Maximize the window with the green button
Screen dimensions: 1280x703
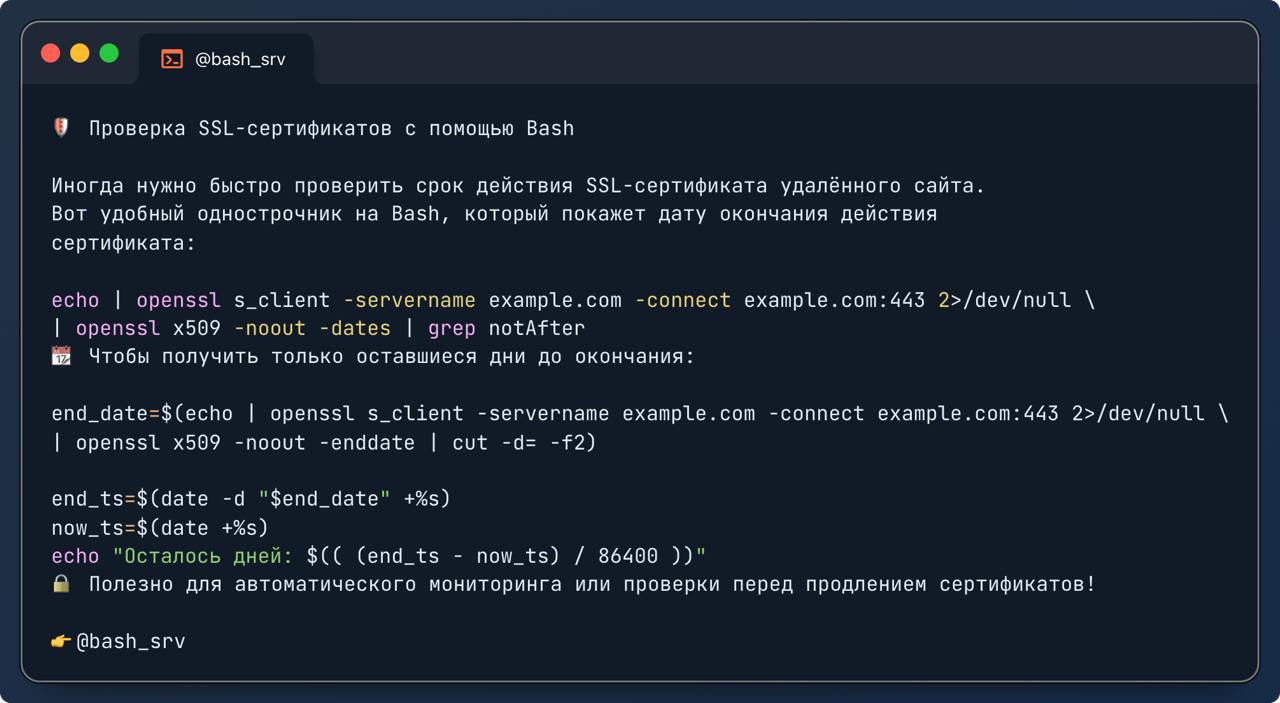coord(109,54)
